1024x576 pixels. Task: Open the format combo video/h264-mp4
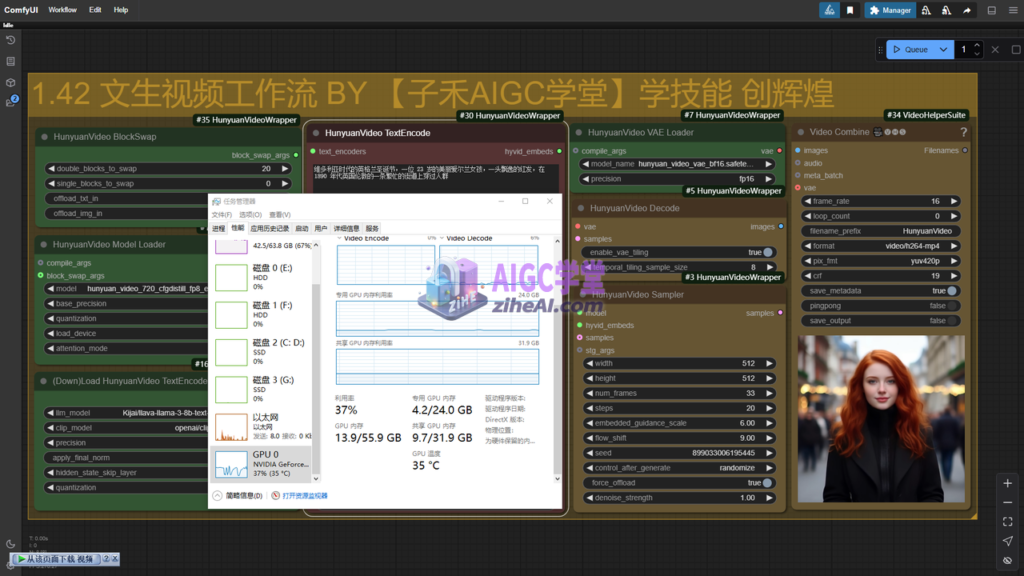click(880, 246)
